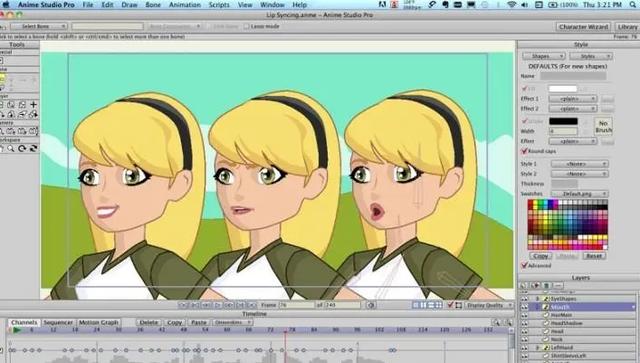Click the timeline Copy button

coord(174,322)
